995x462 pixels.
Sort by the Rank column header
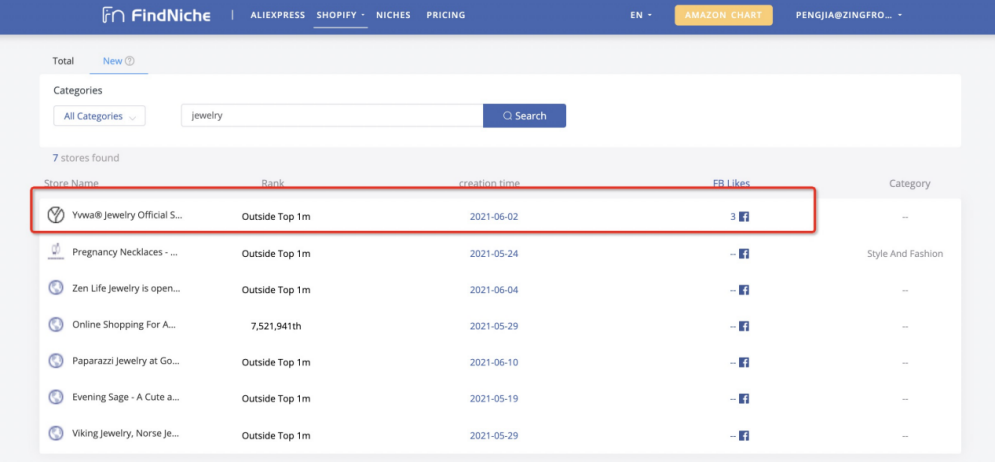(x=273, y=183)
